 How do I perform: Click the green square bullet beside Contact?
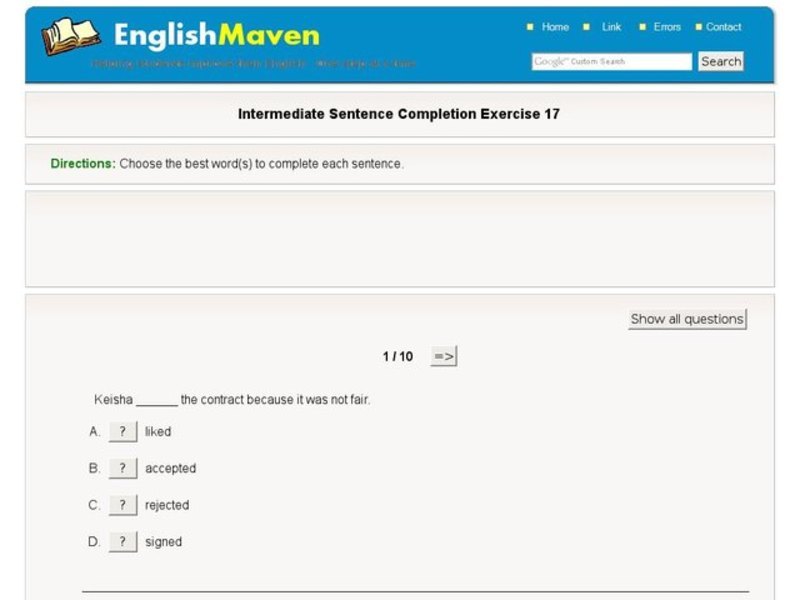(x=700, y=27)
